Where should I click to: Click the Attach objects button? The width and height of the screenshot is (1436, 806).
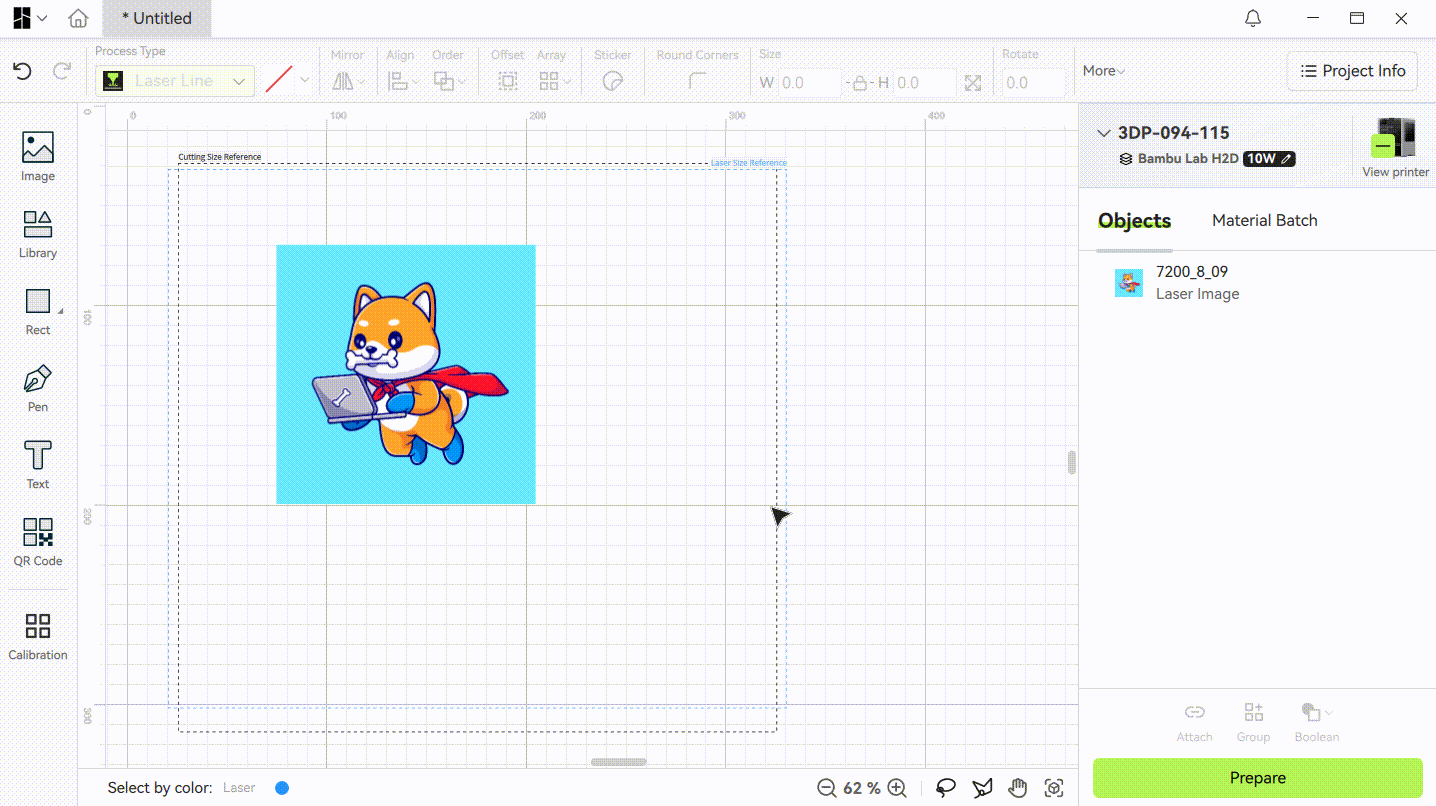[x=1194, y=722]
